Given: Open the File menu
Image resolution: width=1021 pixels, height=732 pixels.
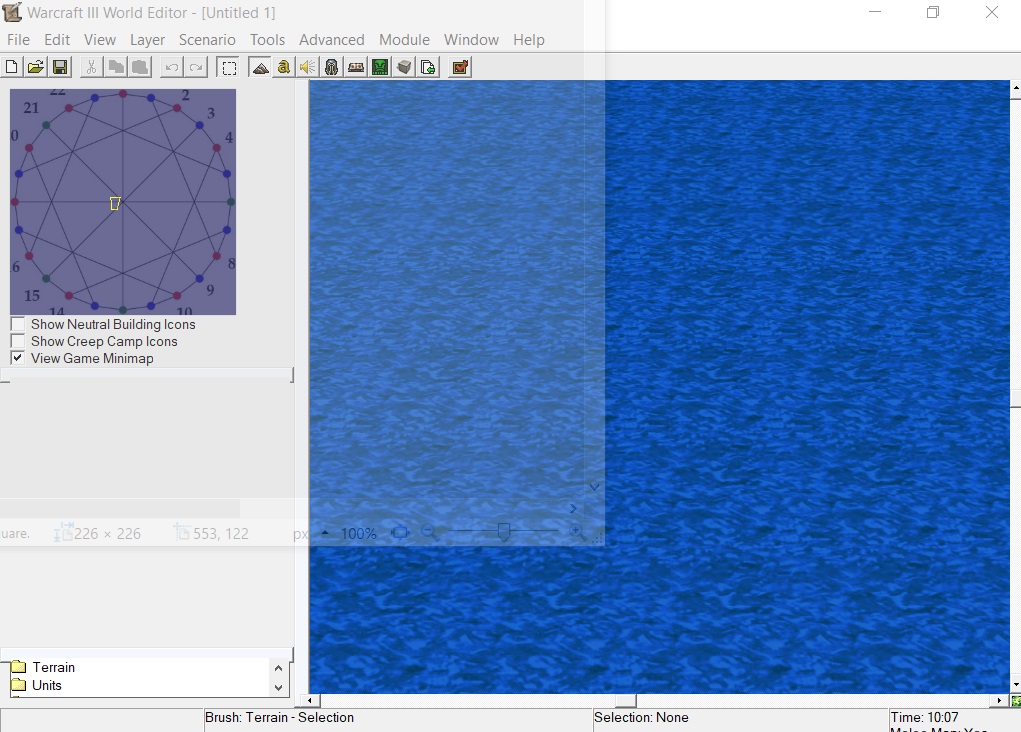Looking at the screenshot, I should [18, 40].
